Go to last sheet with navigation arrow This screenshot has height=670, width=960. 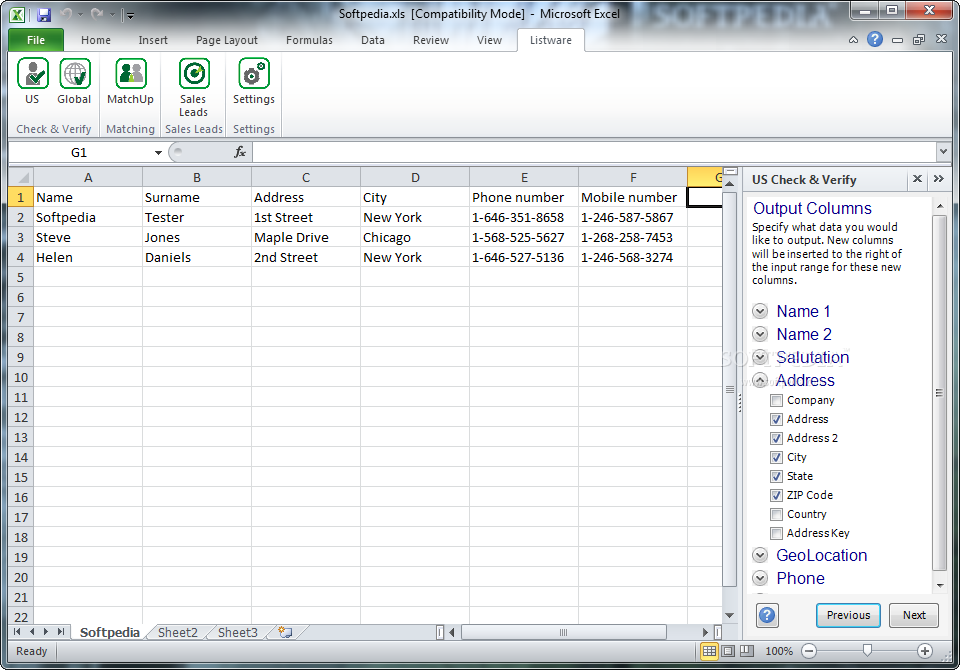pyautogui.click(x=61, y=631)
